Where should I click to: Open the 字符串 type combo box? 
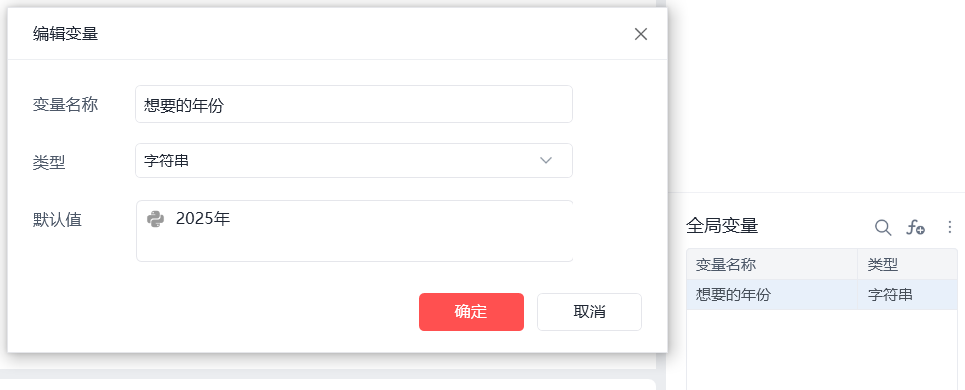coord(354,161)
